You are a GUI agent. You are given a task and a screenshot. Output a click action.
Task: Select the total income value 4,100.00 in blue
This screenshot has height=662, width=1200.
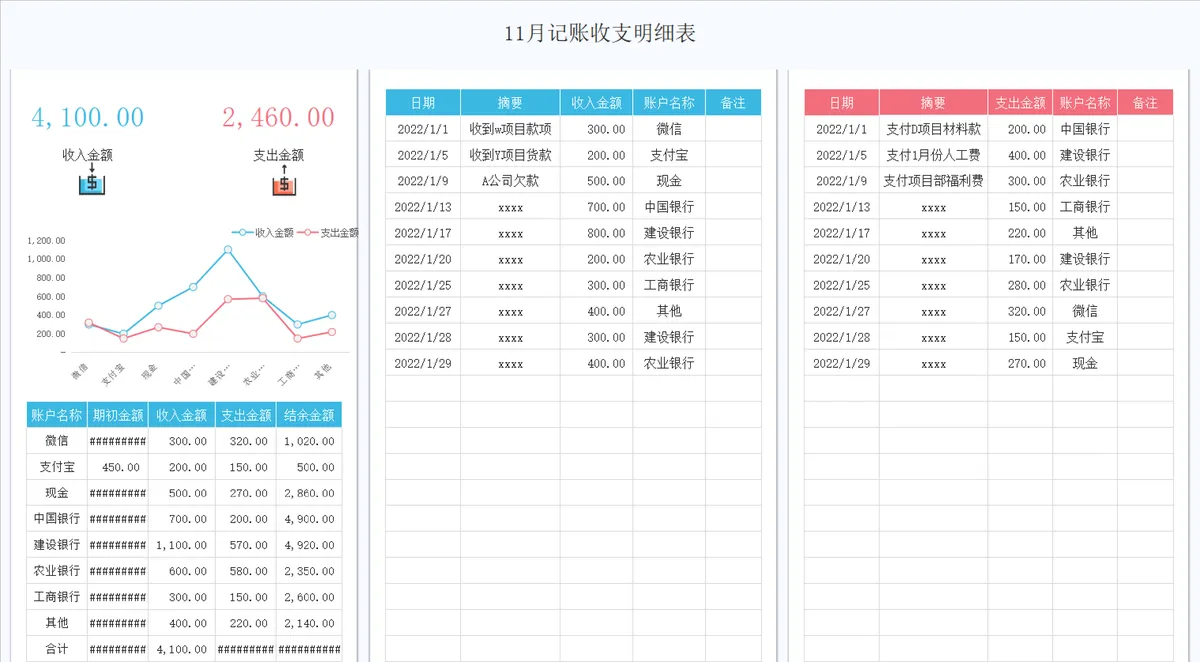pyautogui.click(x=88, y=117)
